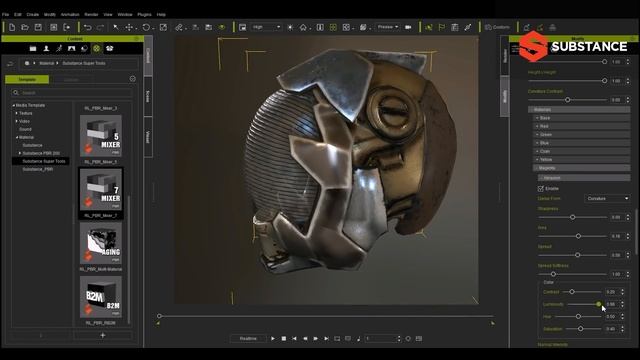Viewport: 640px width, 360px height.
Task: Select the 7 Mixer material thumbnail
Action: [101, 190]
